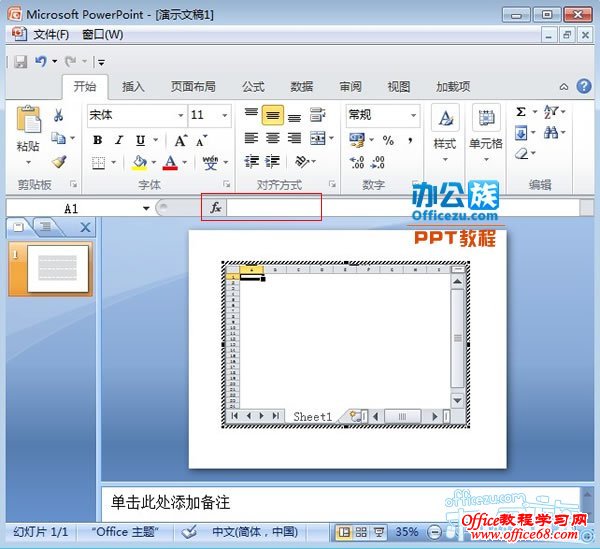600x549 pixels.
Task: Select the Cut scissors icon
Action: click(x=59, y=116)
